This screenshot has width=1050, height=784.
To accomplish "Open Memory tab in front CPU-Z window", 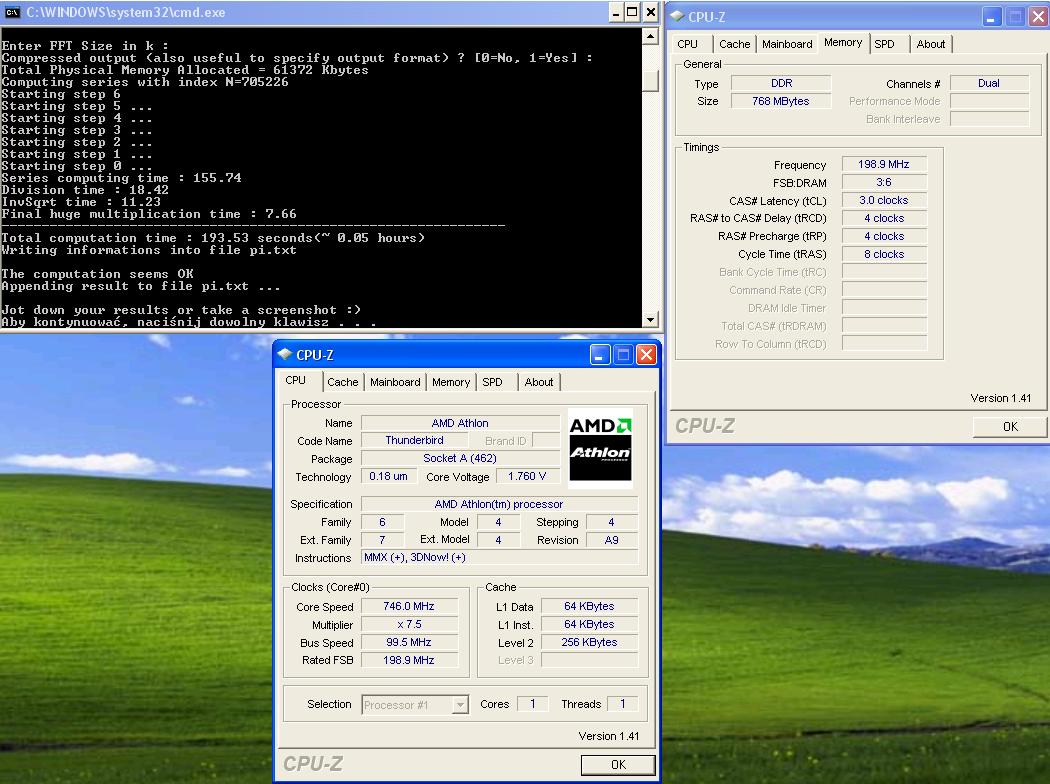I will [x=451, y=382].
